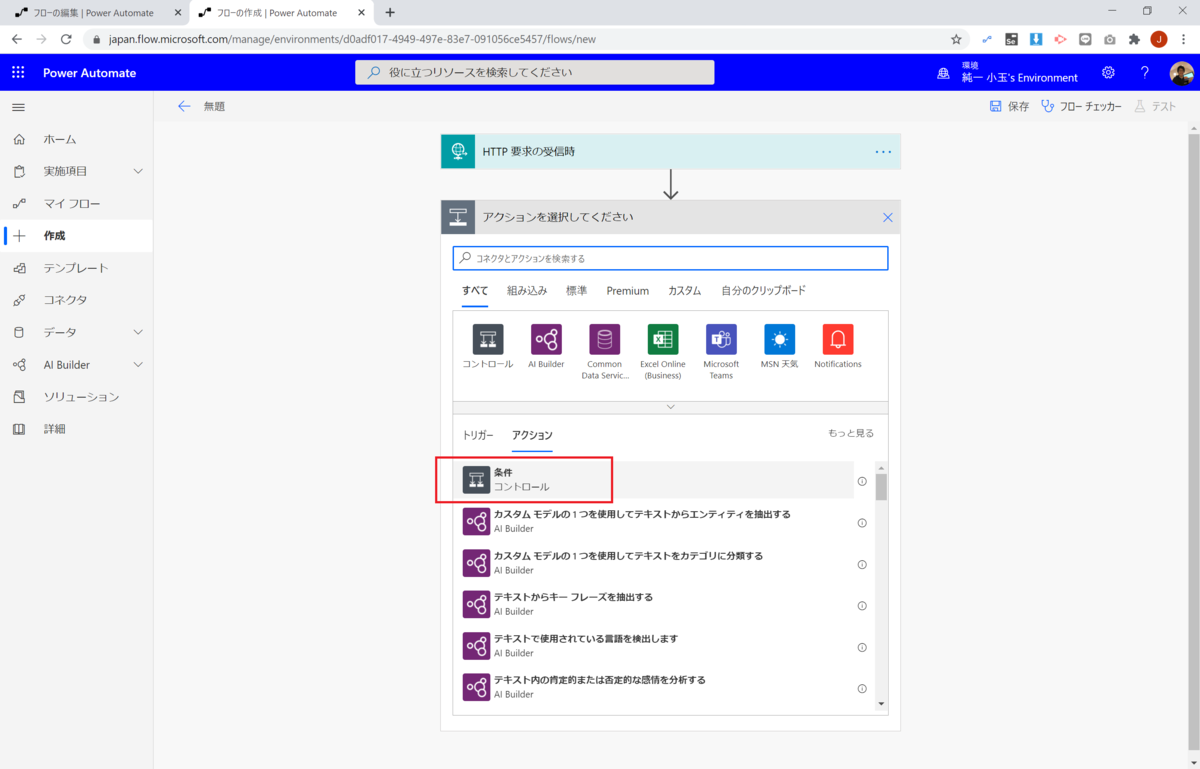Select the コントロール connector icon
The width and height of the screenshot is (1200, 769).
pyautogui.click(x=488, y=340)
